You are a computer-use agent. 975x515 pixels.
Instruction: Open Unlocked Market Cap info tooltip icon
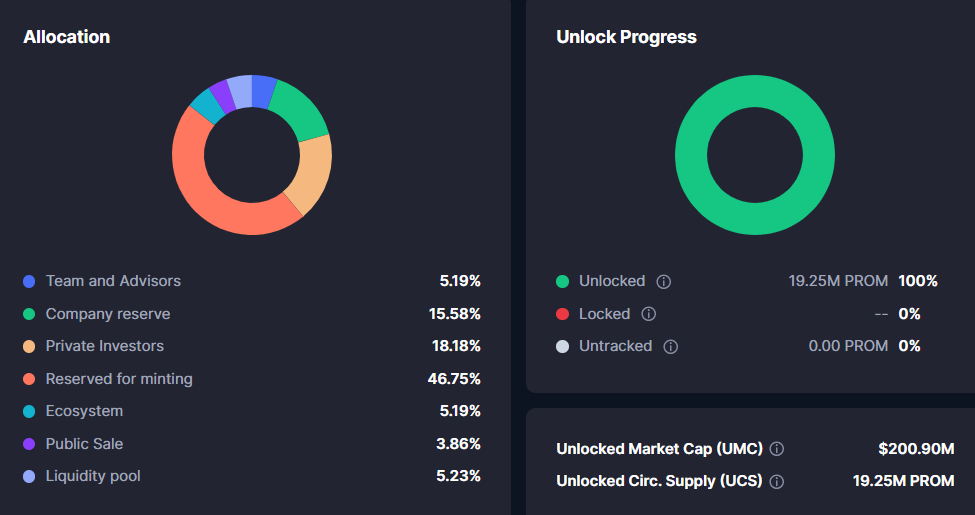pyautogui.click(x=777, y=449)
